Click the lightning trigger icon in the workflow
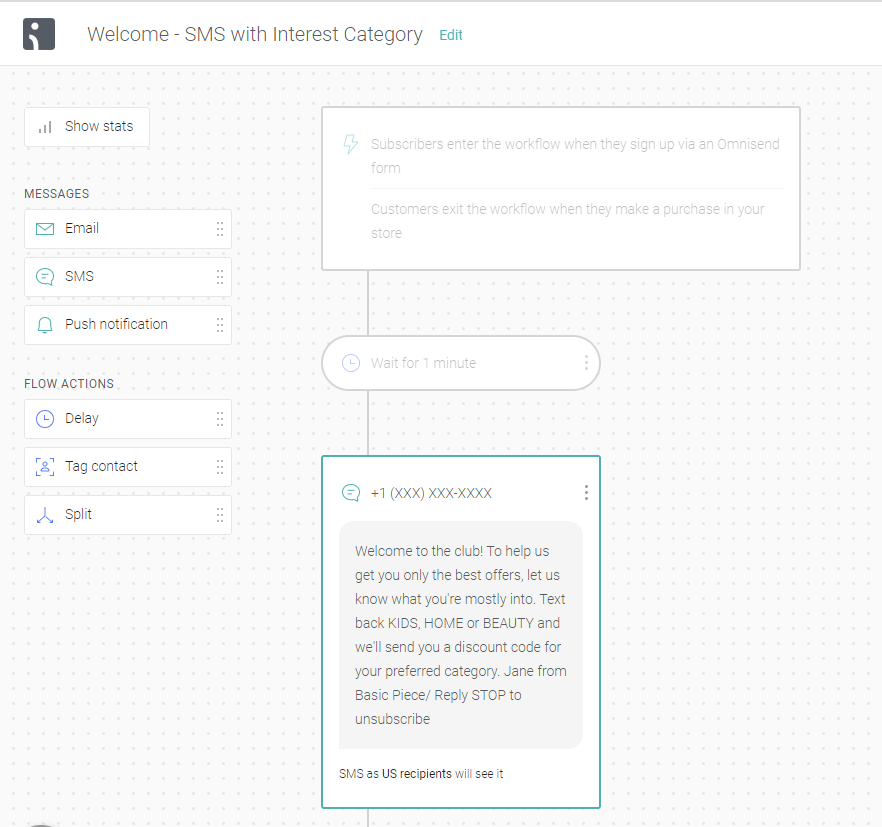 [350, 145]
